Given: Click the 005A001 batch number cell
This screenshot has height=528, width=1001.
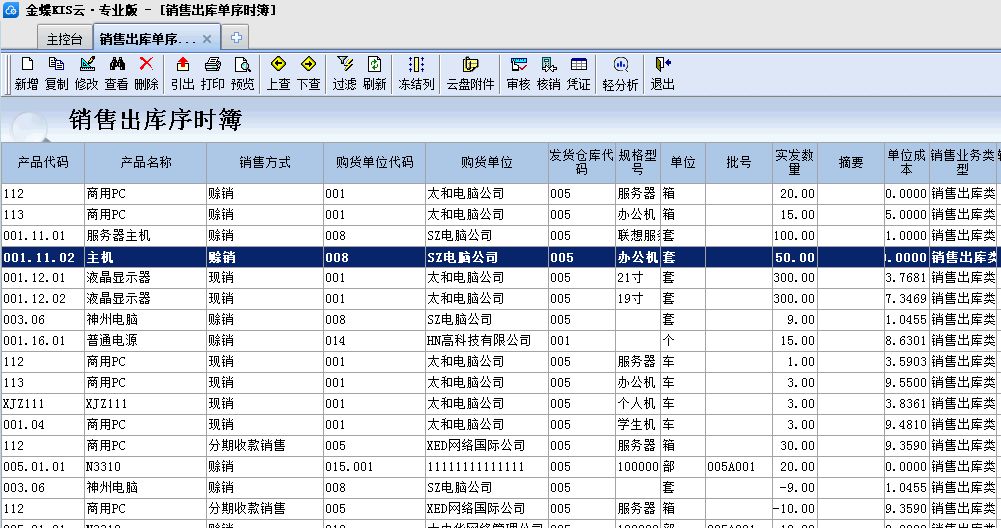Looking at the screenshot, I should 739,467.
